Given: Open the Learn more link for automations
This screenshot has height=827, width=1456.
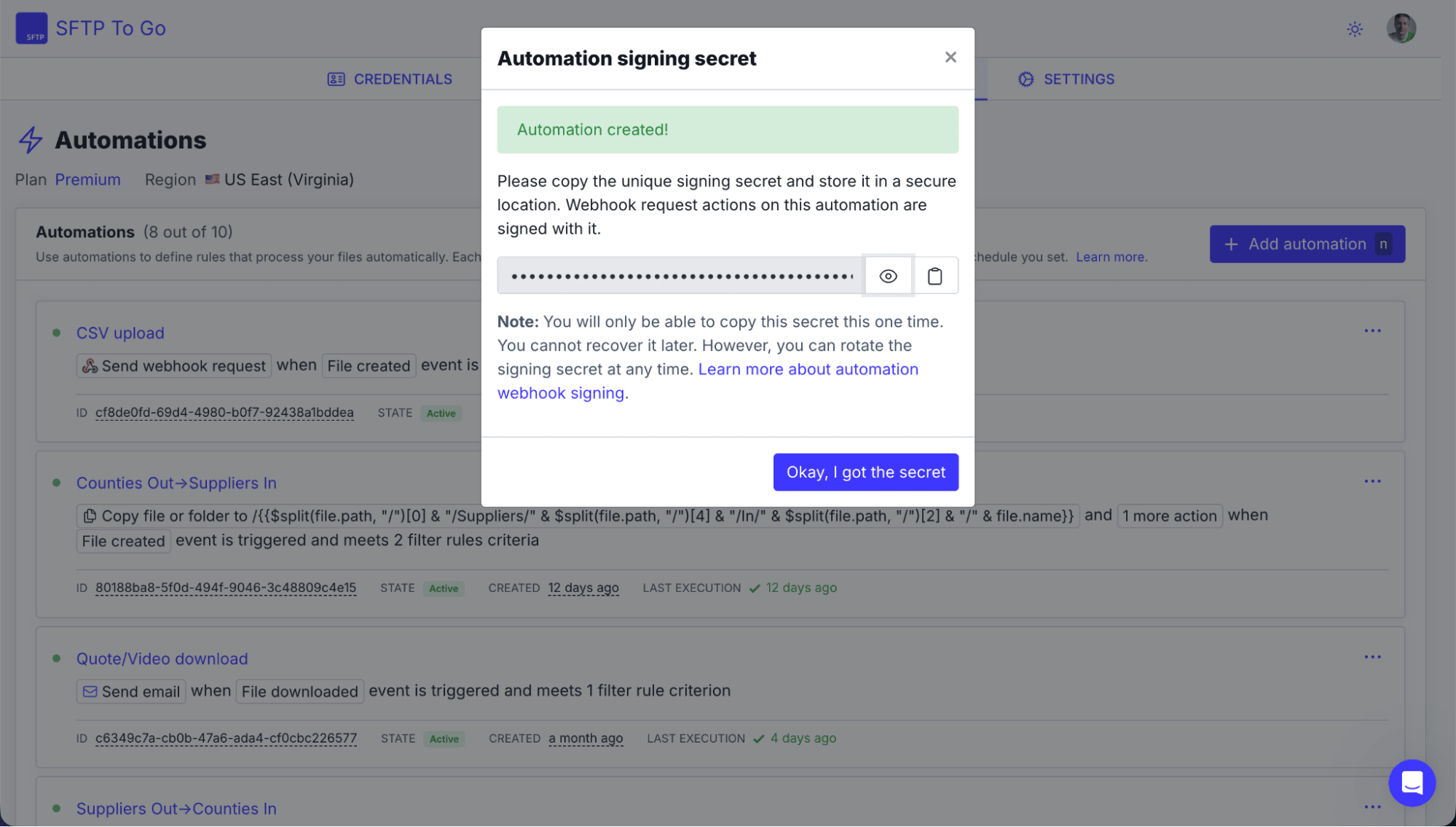Looking at the screenshot, I should (x=1110, y=257).
